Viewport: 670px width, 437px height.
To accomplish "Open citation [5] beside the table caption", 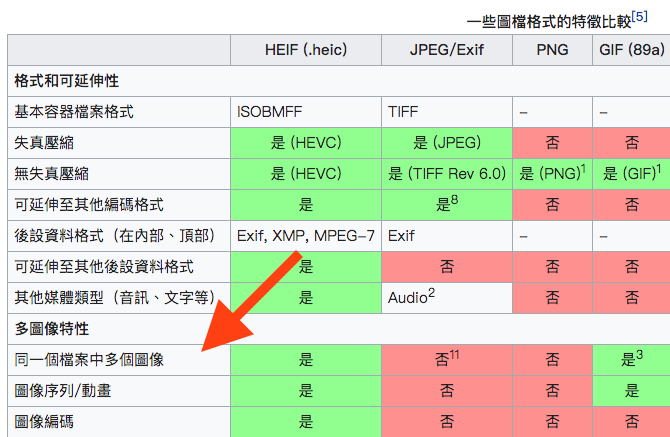I will (x=640, y=17).
